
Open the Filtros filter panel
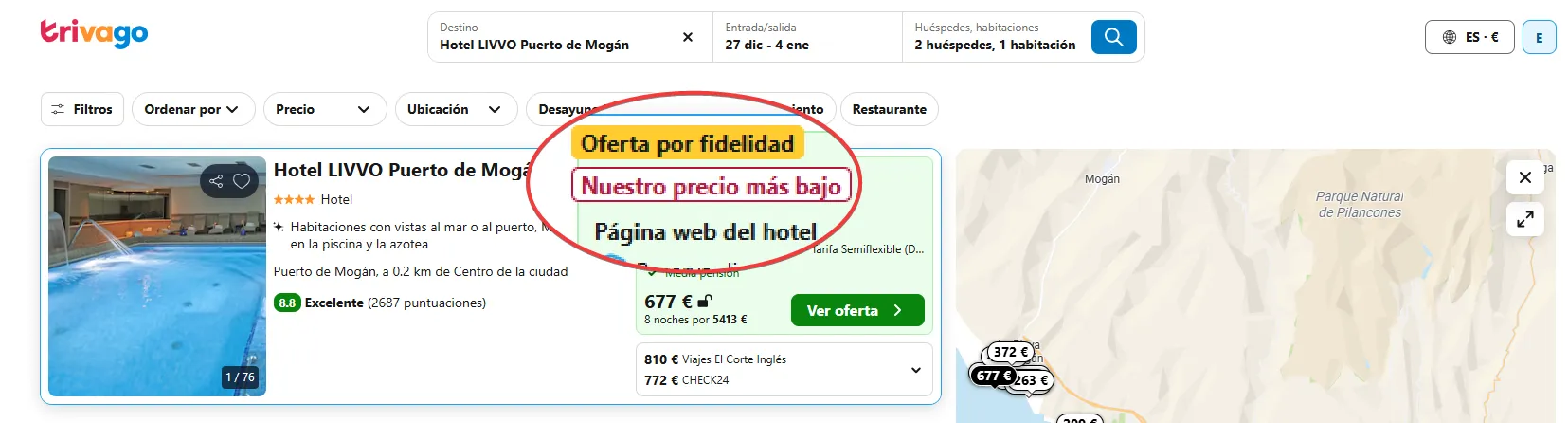[x=82, y=109]
